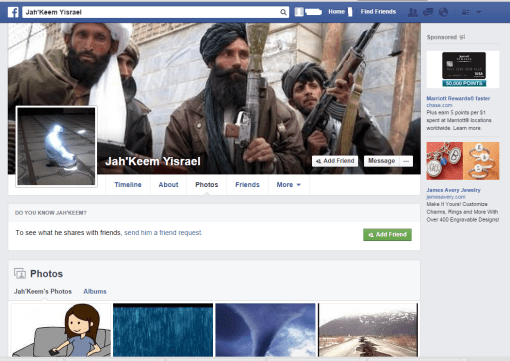This screenshot has width=510, height=361.
Task: Expand the account menu arrow
Action: 479,12
